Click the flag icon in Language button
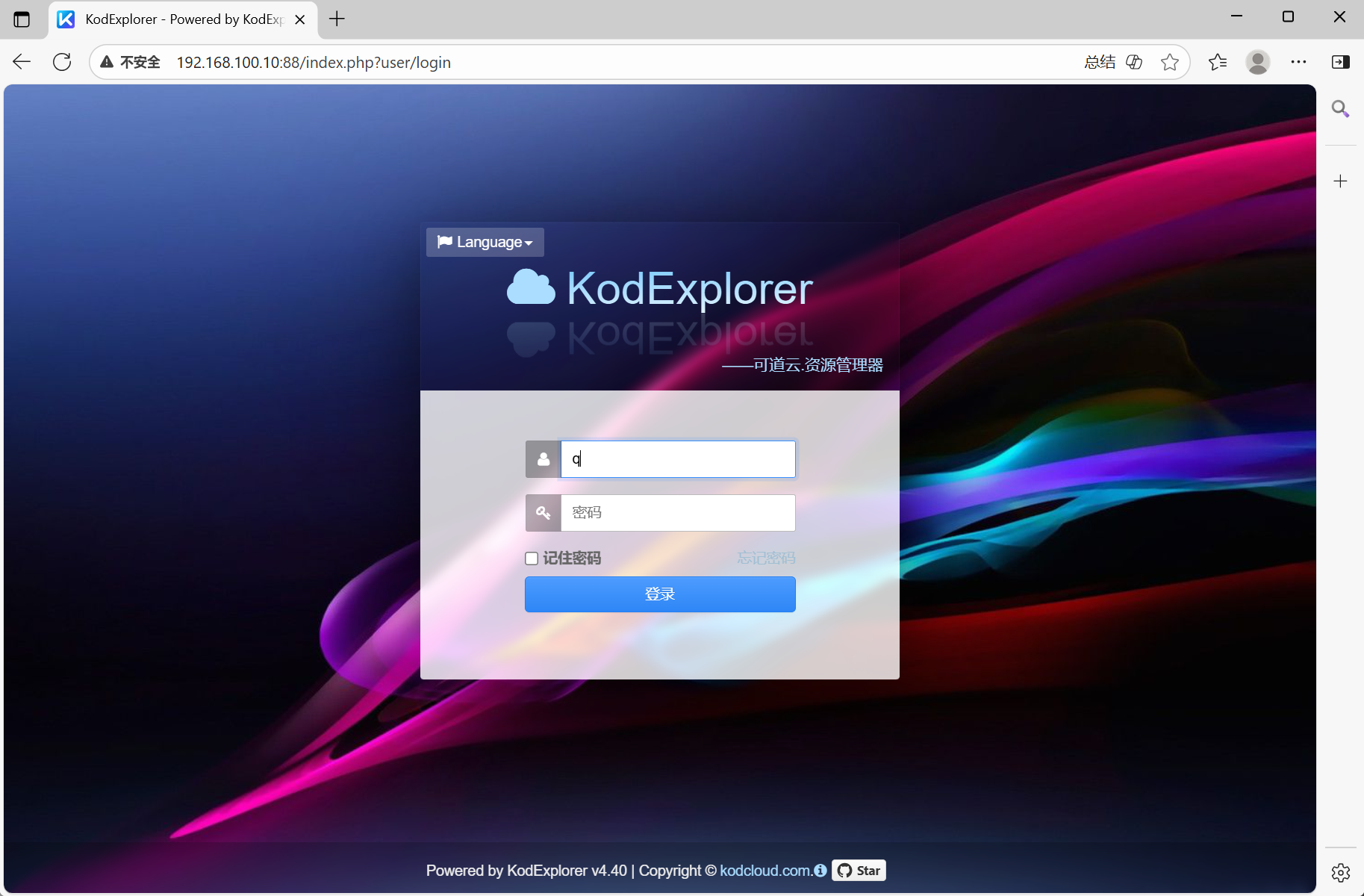 coord(445,241)
